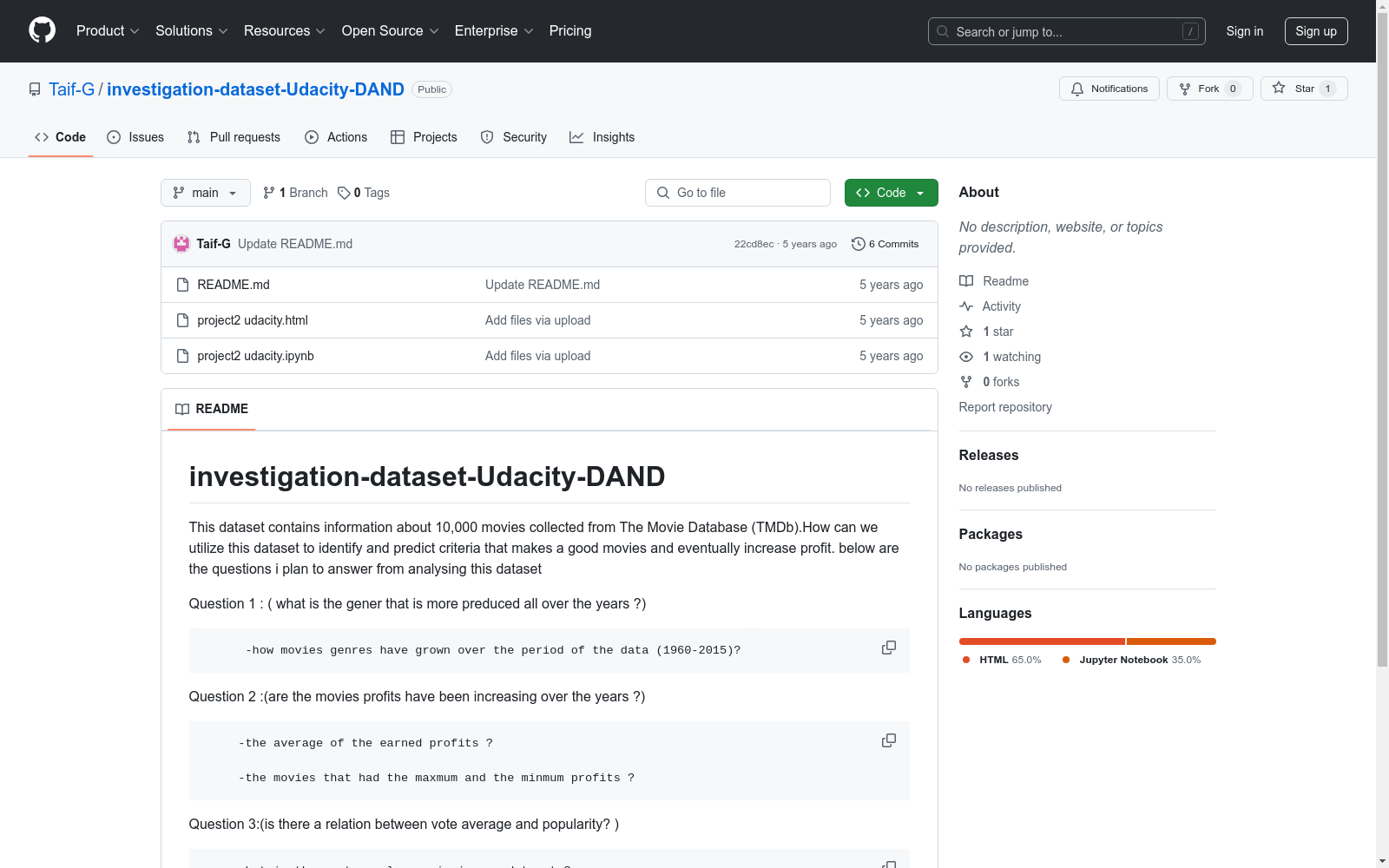Viewport: 1389px width, 868px height.
Task: Open the Resources dropdown
Action: tap(285, 31)
